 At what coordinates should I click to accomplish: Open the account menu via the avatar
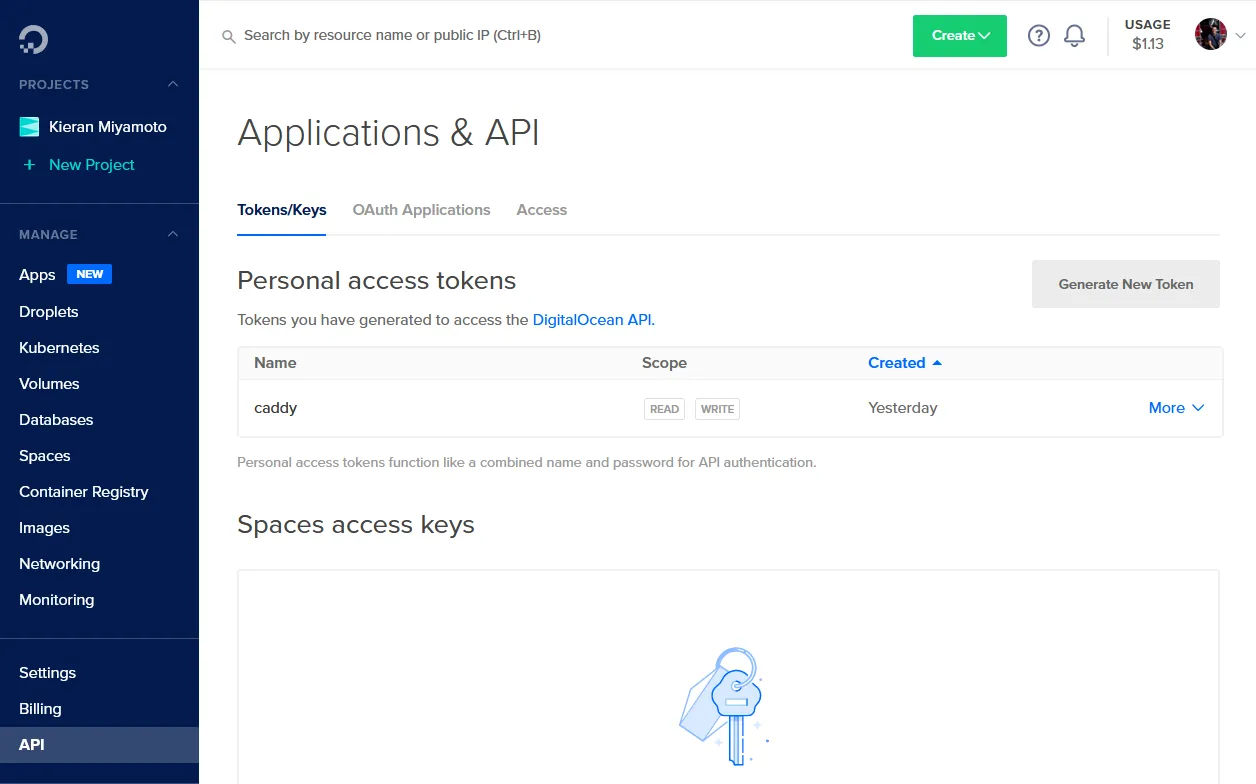tap(1210, 35)
